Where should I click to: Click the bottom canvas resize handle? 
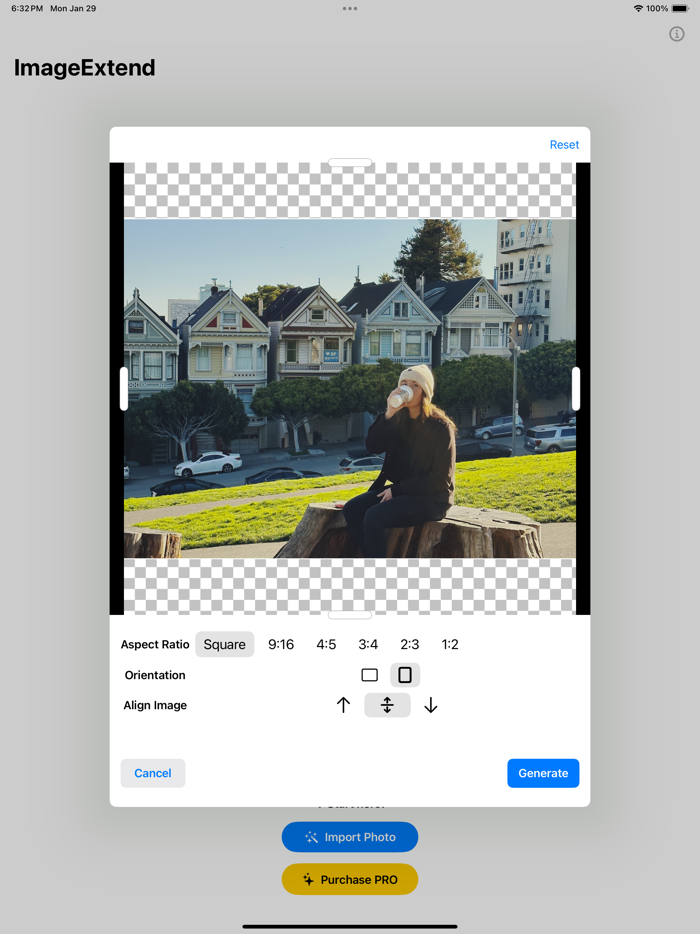[350, 615]
